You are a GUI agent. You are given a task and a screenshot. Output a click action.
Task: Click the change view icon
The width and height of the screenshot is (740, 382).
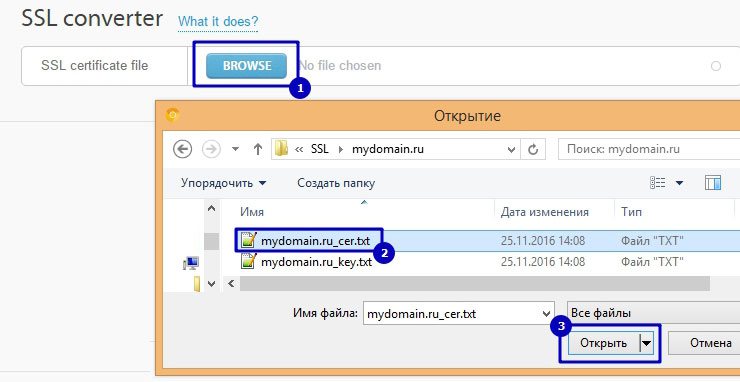pos(657,183)
